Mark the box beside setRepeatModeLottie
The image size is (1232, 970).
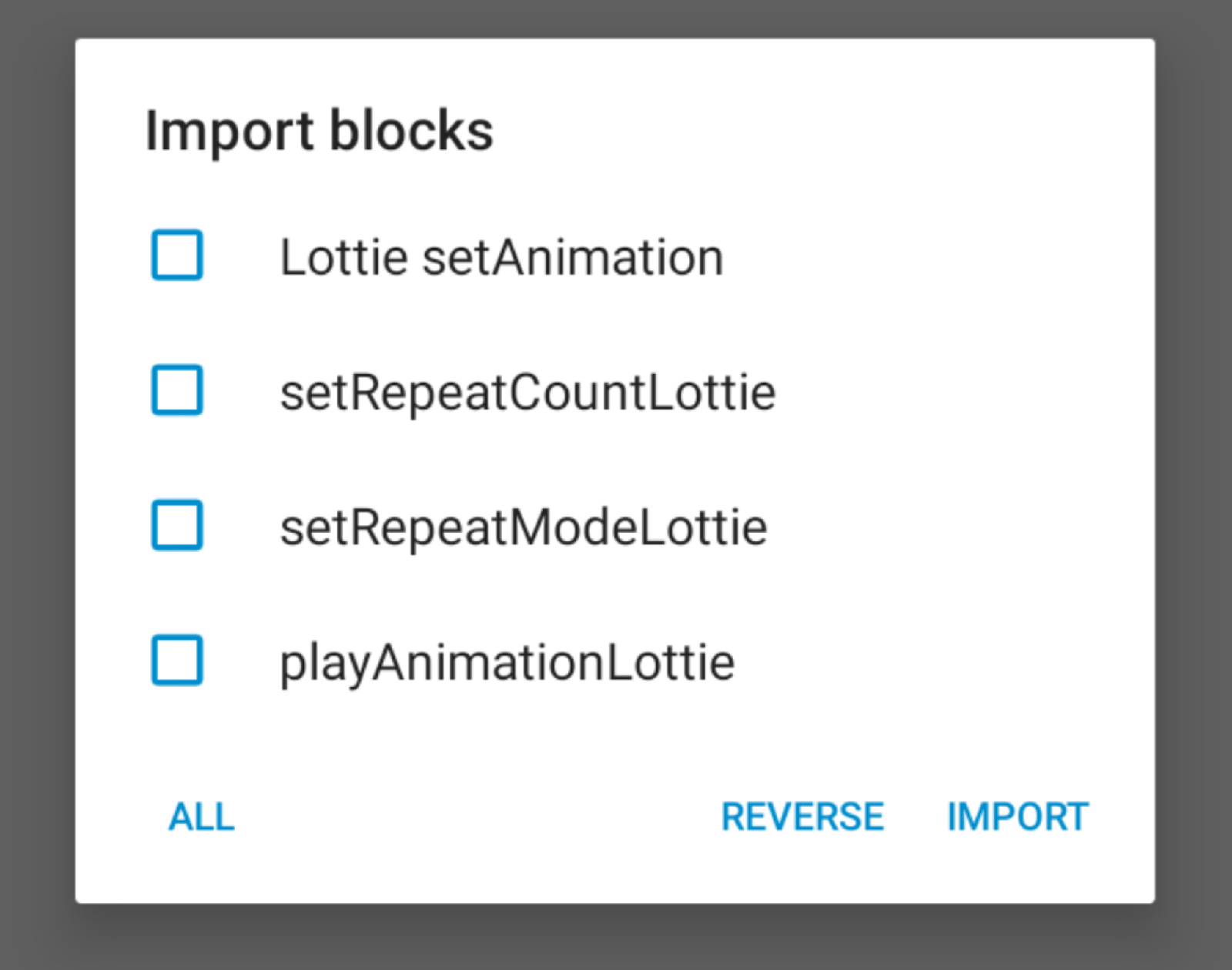(177, 525)
